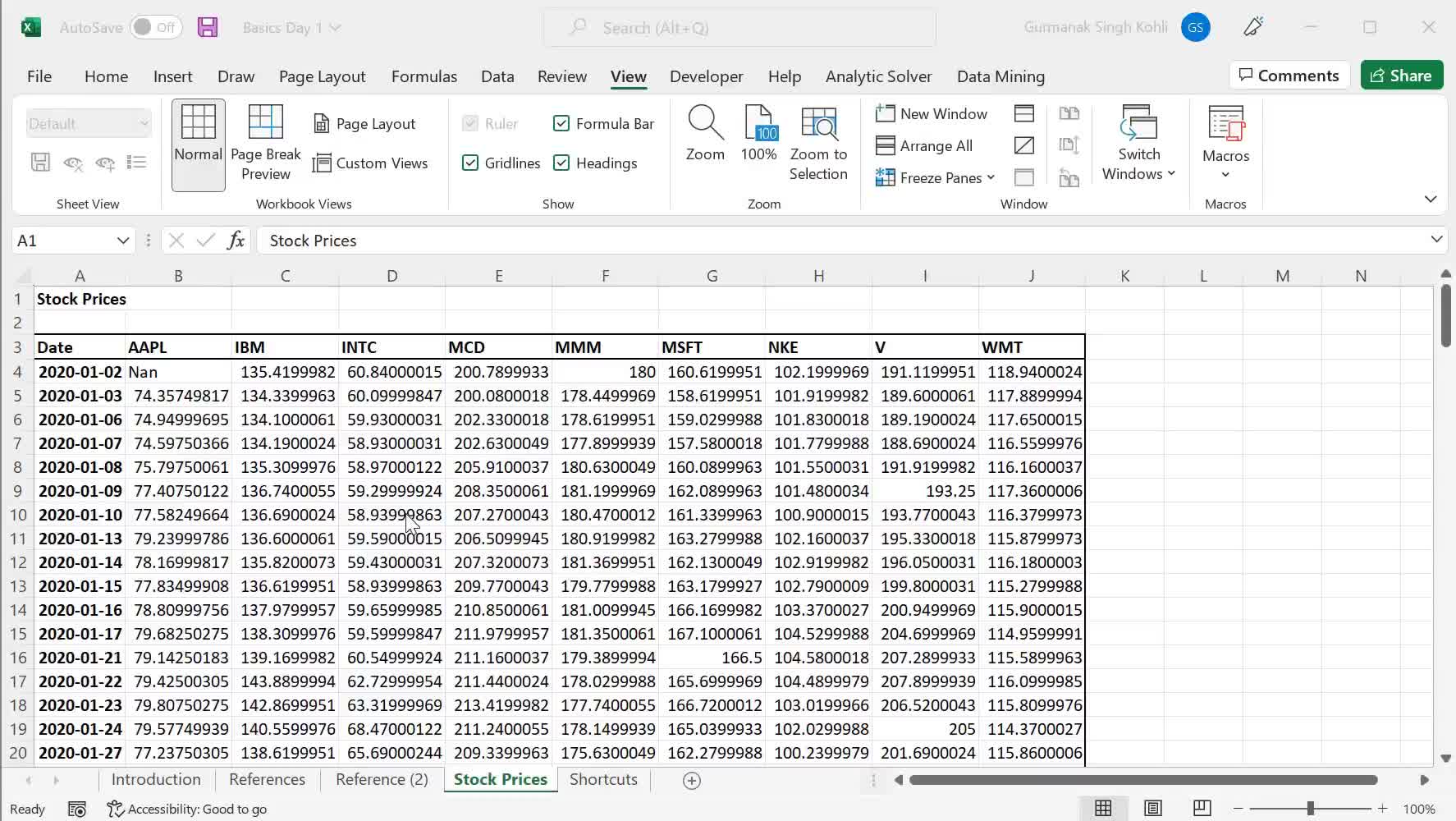The image size is (1456, 821).
Task: Expand the formula bar chevron
Action: [1436, 239]
